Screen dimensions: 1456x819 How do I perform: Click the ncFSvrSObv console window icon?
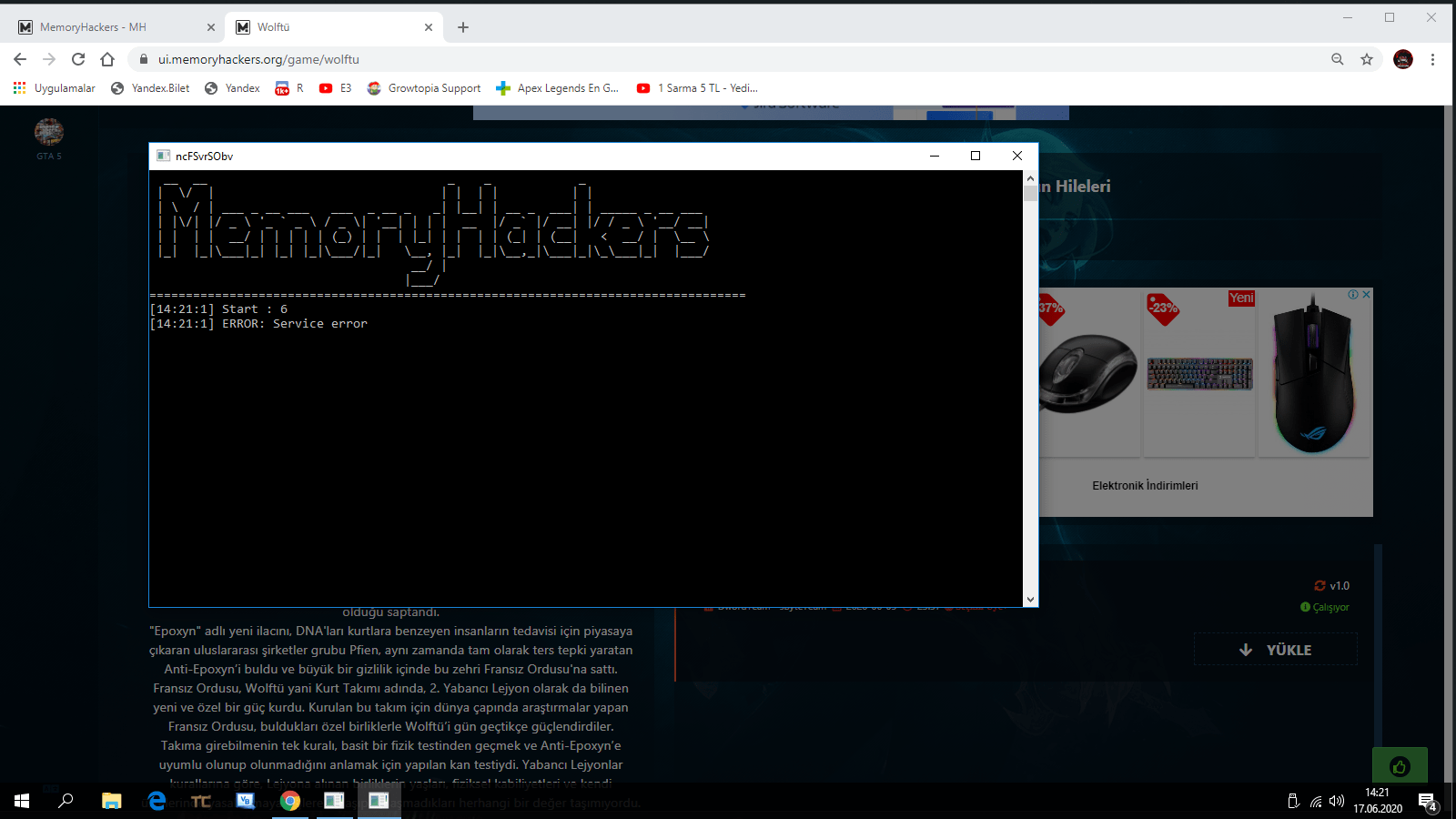tap(164, 156)
